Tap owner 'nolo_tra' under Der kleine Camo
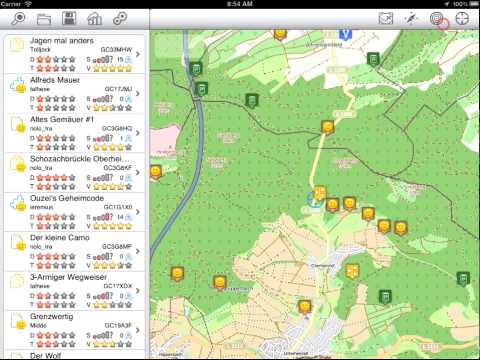The height and width of the screenshot is (360, 480). 41,247
